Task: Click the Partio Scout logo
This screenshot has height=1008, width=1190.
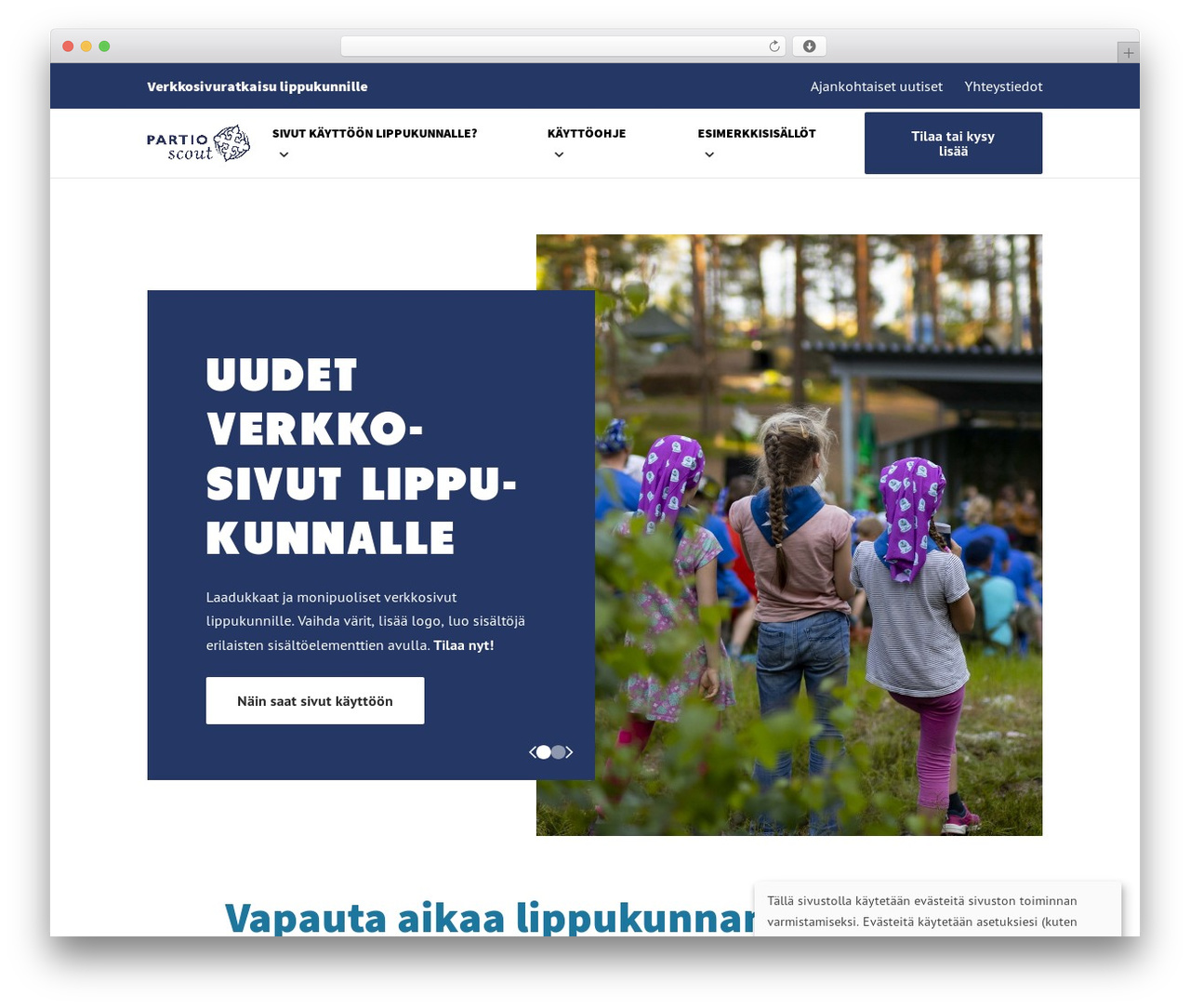Action: pyautogui.click(x=198, y=143)
